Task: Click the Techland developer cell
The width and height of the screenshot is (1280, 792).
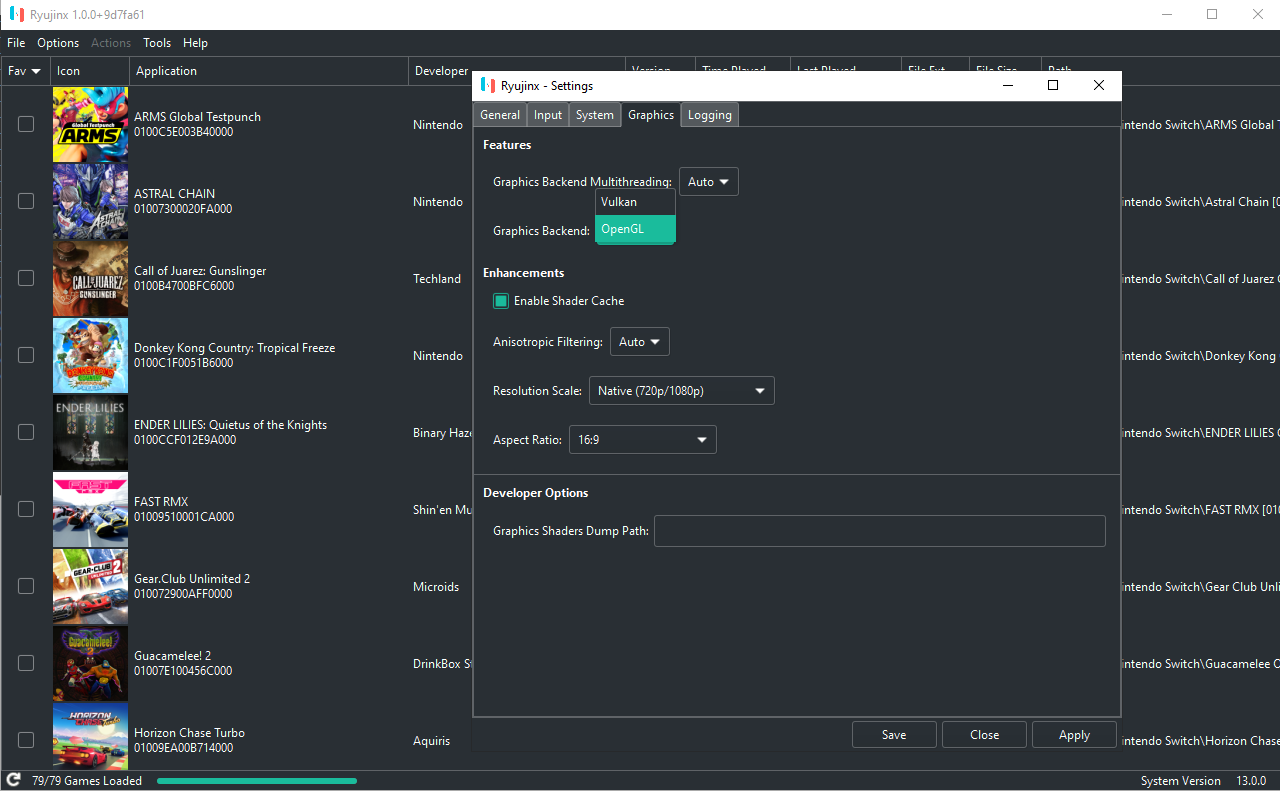Action: tap(437, 279)
